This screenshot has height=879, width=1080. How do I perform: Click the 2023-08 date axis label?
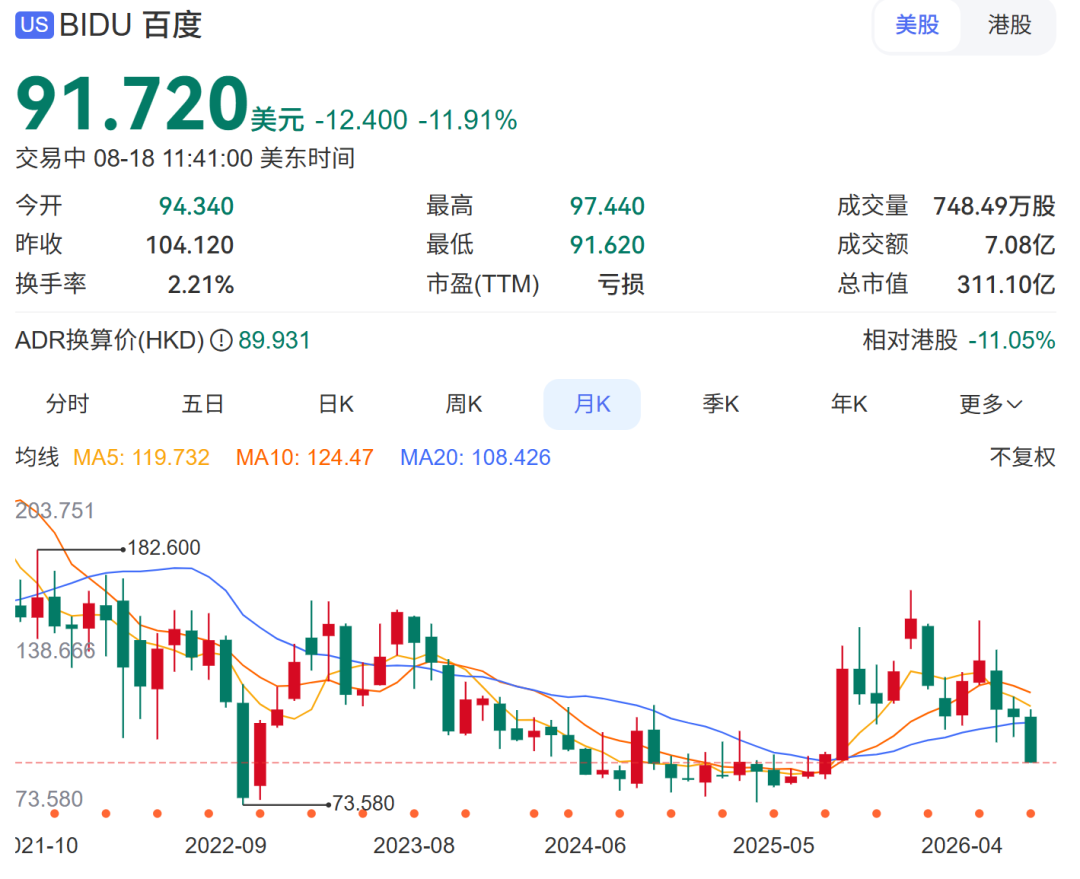pyautogui.click(x=414, y=845)
